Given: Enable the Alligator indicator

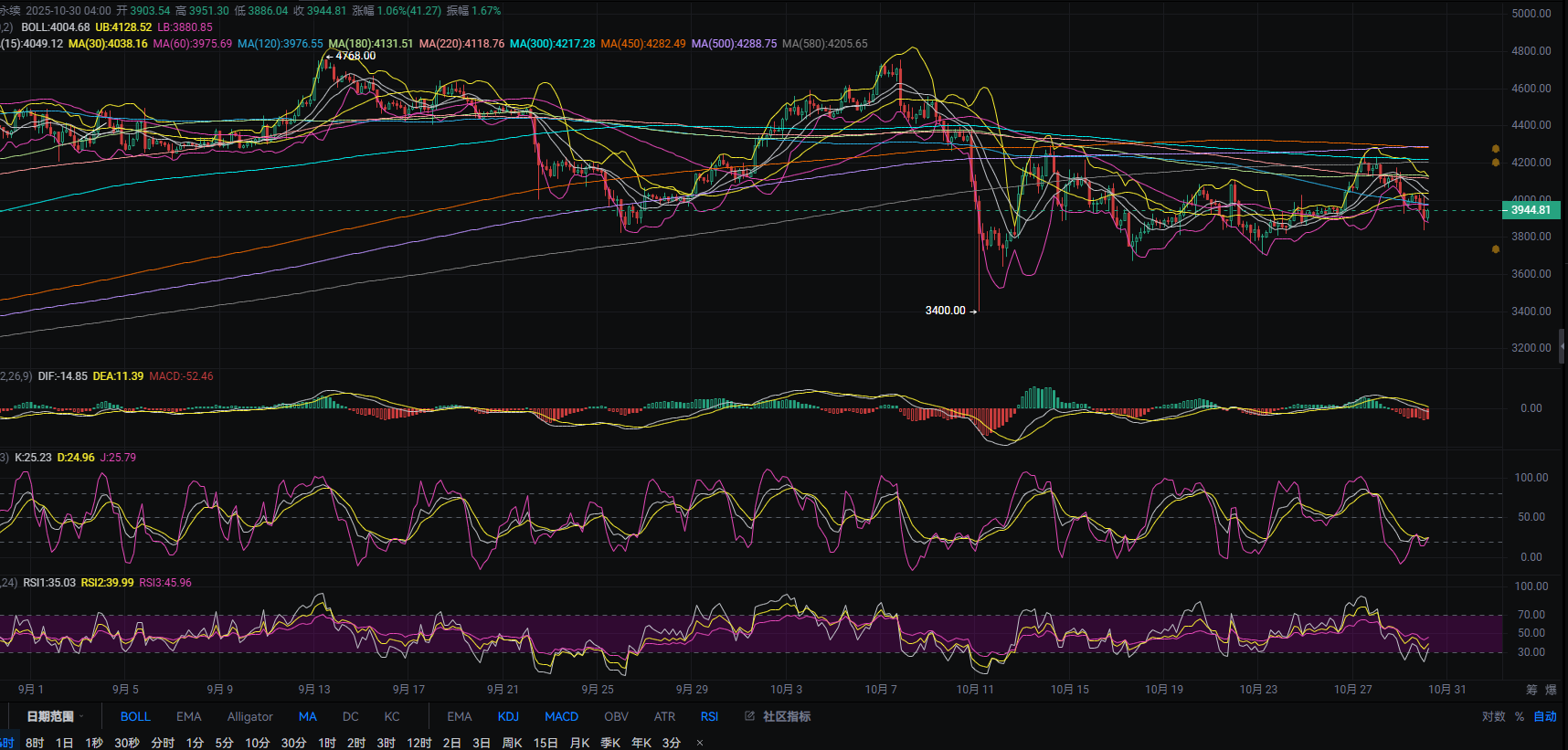Looking at the screenshot, I should pos(249,716).
